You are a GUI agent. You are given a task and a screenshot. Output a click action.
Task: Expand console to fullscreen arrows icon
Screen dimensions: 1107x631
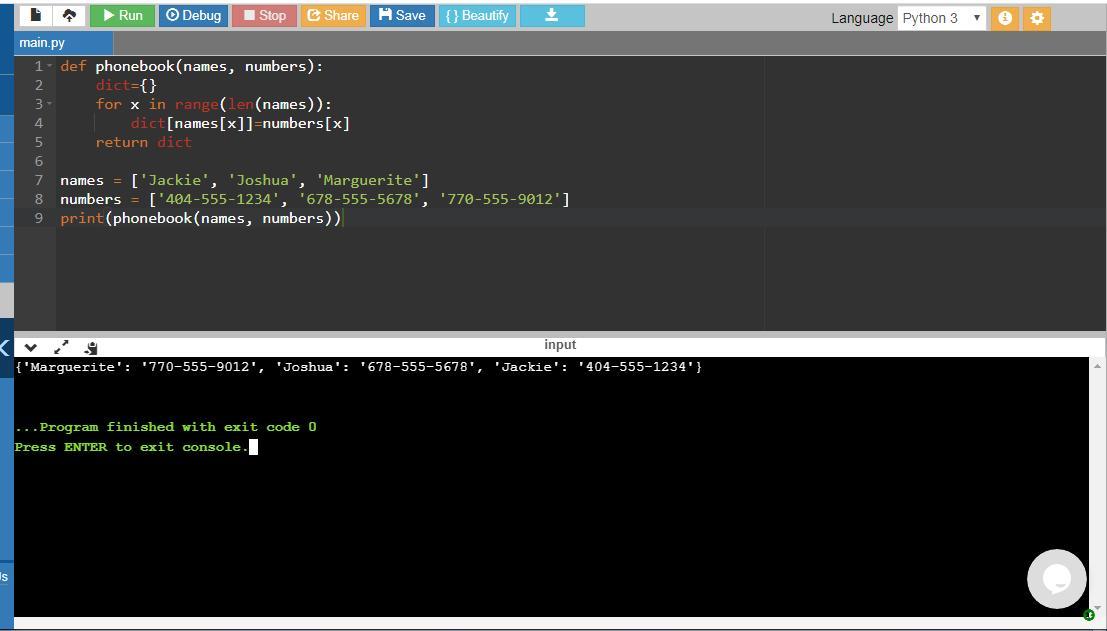tap(61, 347)
